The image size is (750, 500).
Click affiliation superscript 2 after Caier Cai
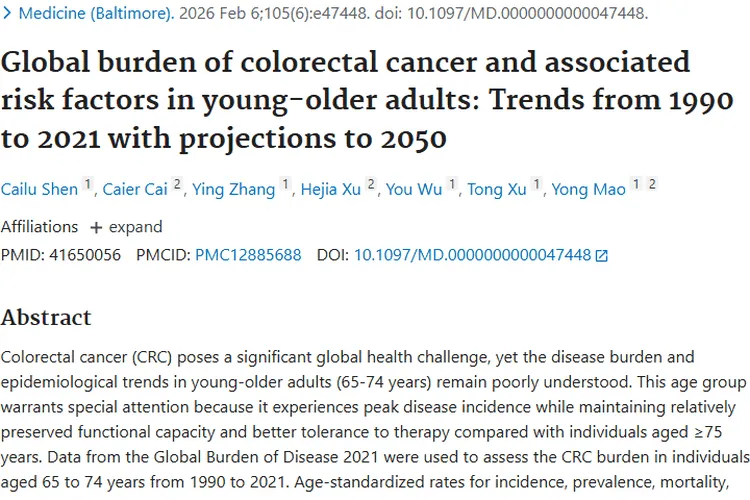pyautogui.click(x=177, y=184)
